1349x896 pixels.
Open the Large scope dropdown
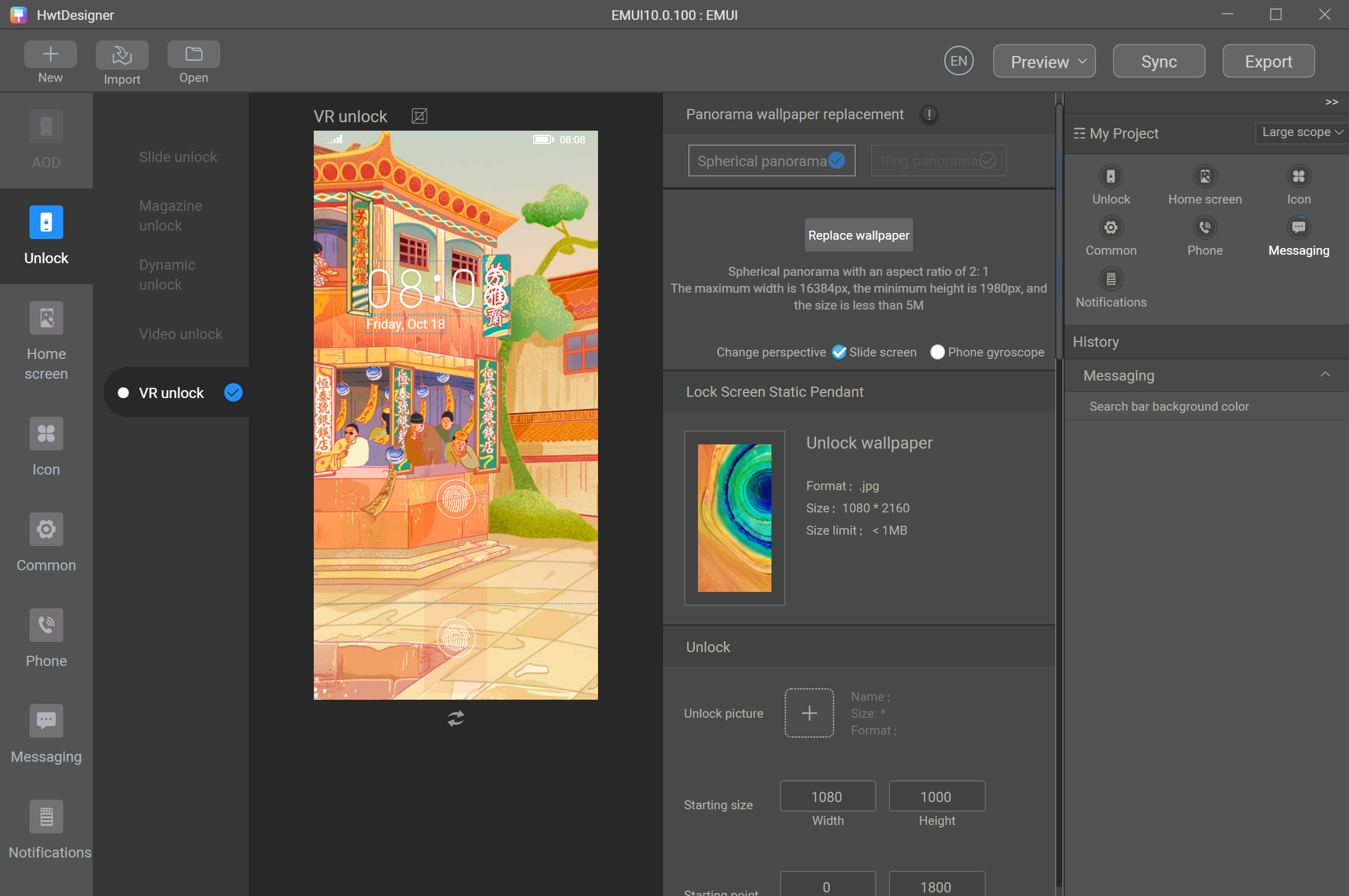(x=1301, y=132)
